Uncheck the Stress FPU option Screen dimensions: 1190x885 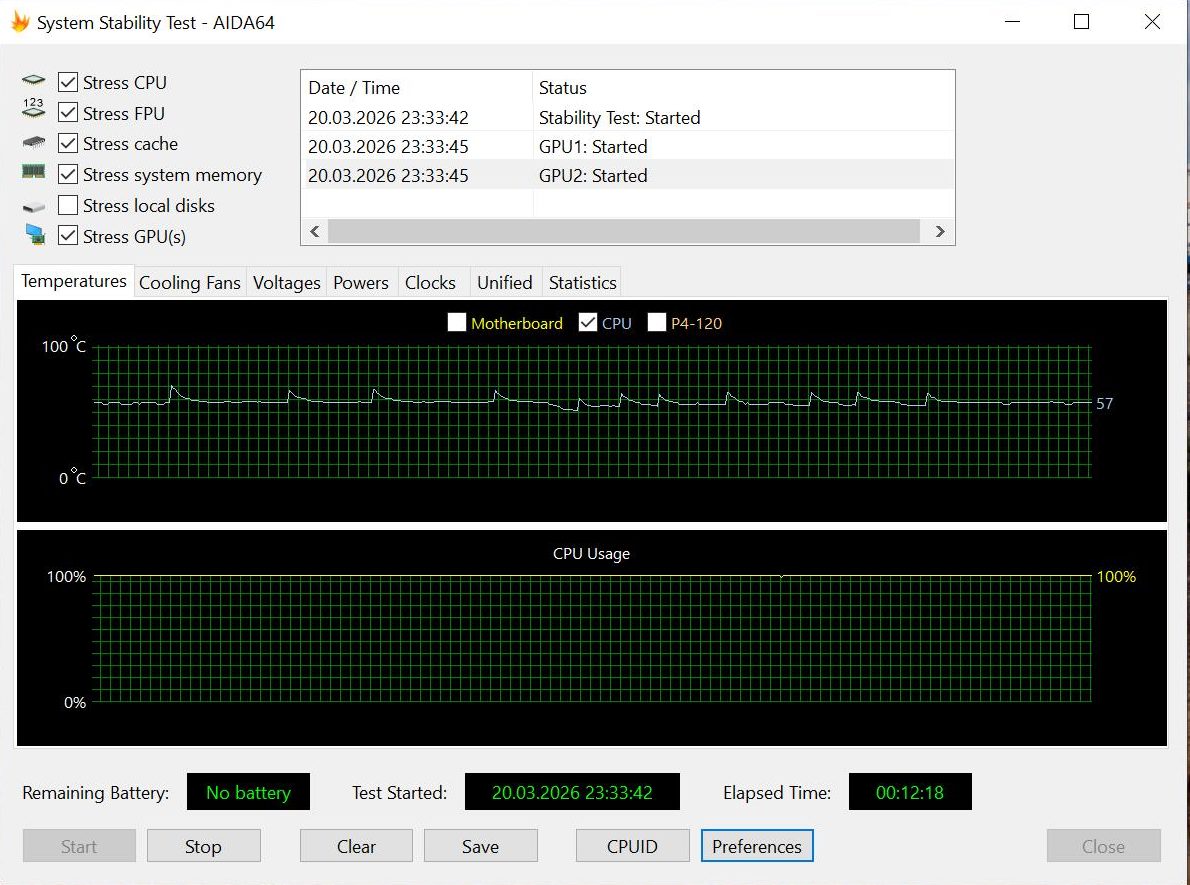(68, 112)
